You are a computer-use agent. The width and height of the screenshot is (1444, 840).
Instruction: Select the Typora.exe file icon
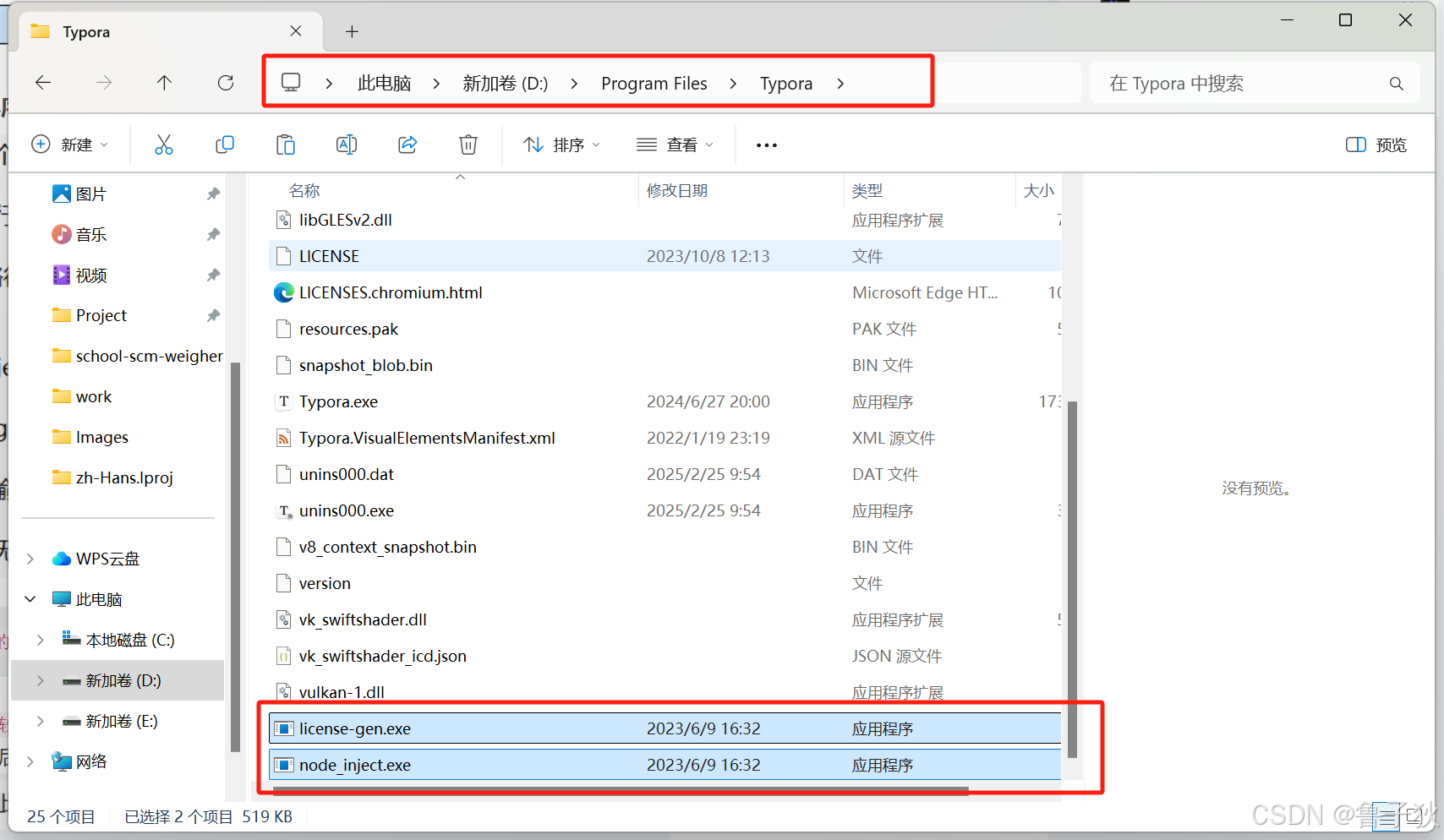[x=284, y=401]
